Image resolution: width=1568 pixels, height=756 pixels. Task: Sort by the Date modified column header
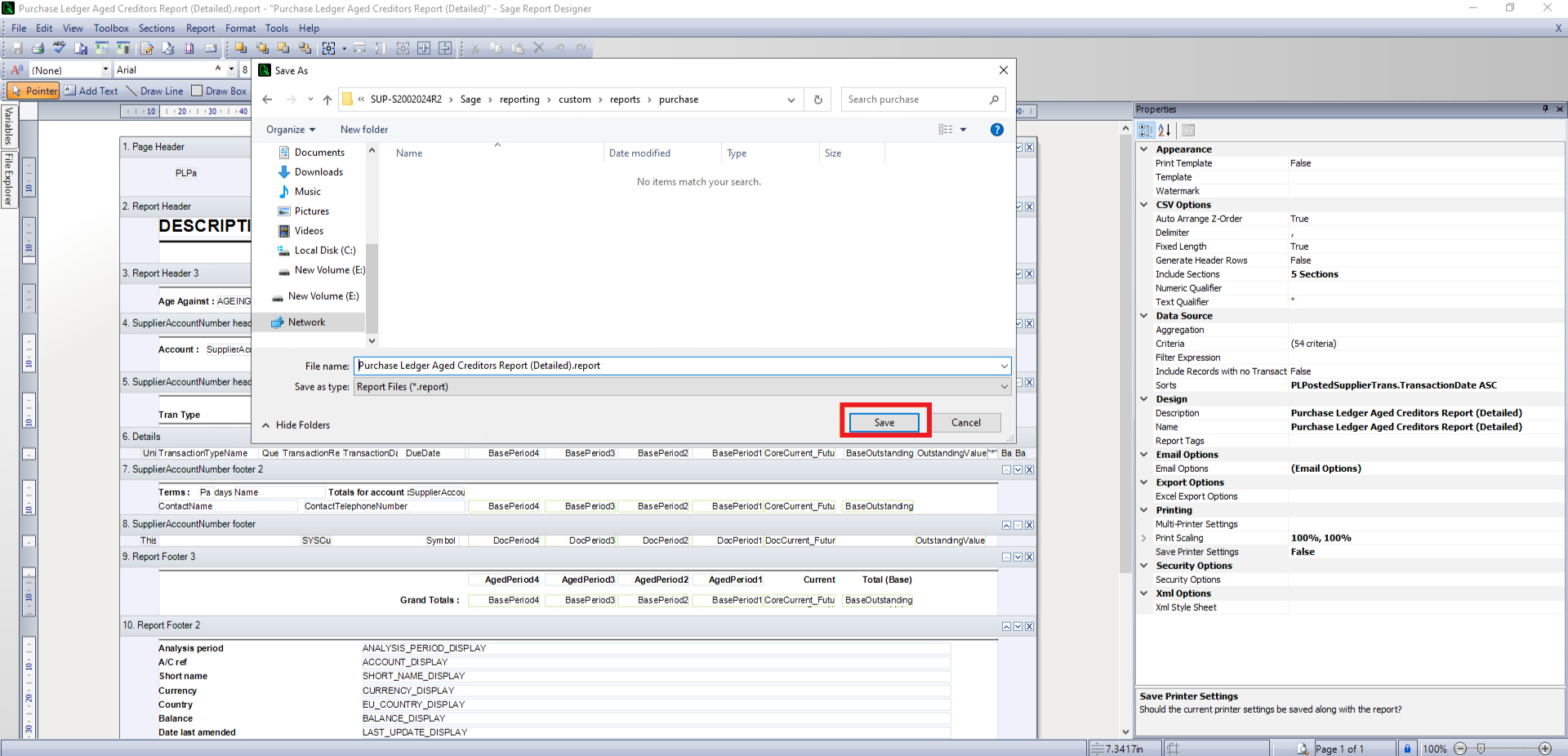(x=639, y=153)
